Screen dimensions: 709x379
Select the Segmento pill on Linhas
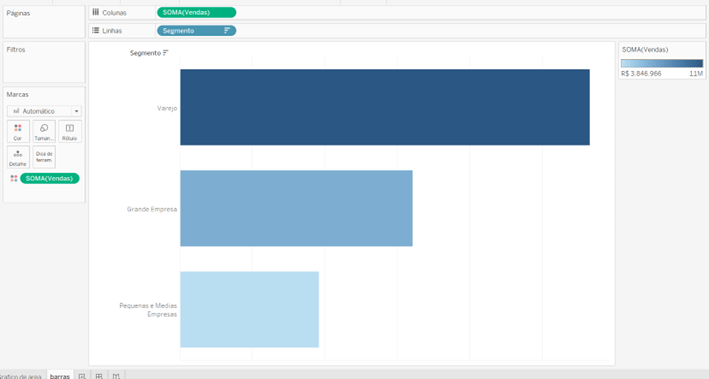pos(196,31)
